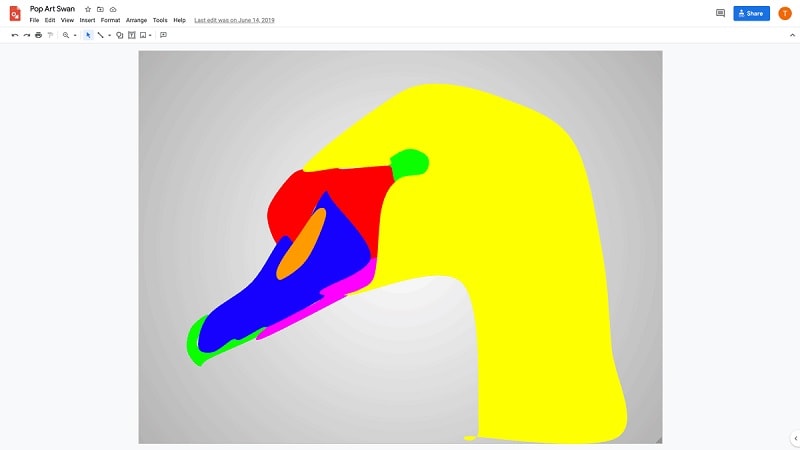Click the blue Share button
Image resolution: width=800 pixels, height=450 pixels.
pyautogui.click(x=751, y=13)
